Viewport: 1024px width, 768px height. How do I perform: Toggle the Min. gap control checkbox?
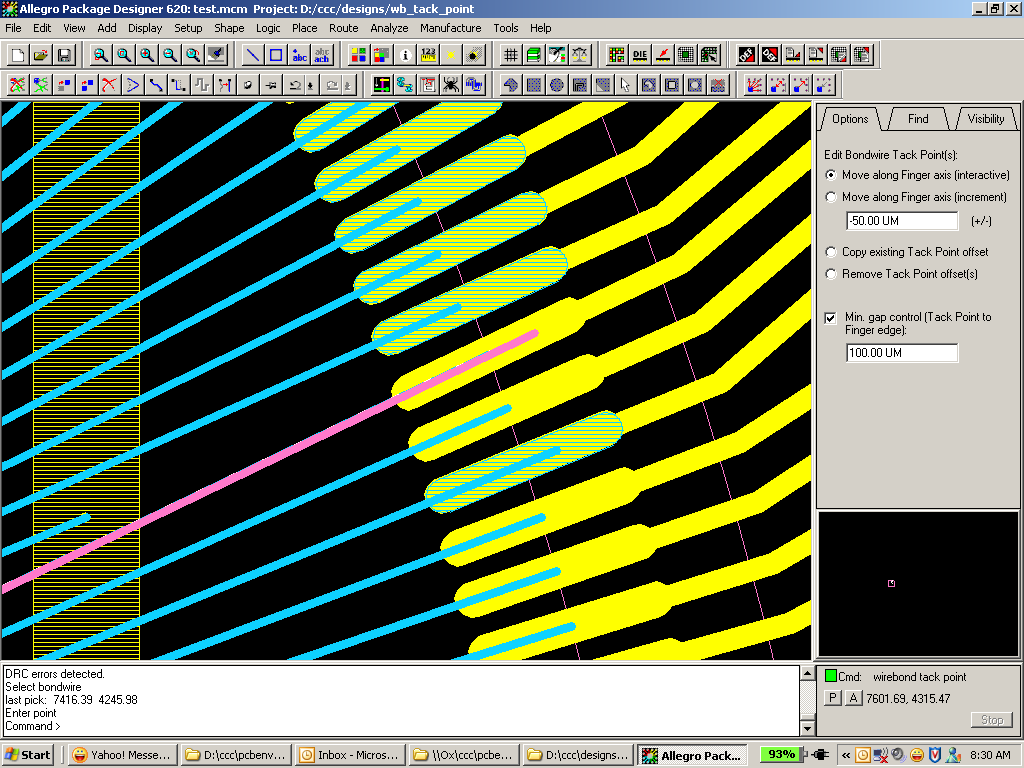pyautogui.click(x=831, y=318)
